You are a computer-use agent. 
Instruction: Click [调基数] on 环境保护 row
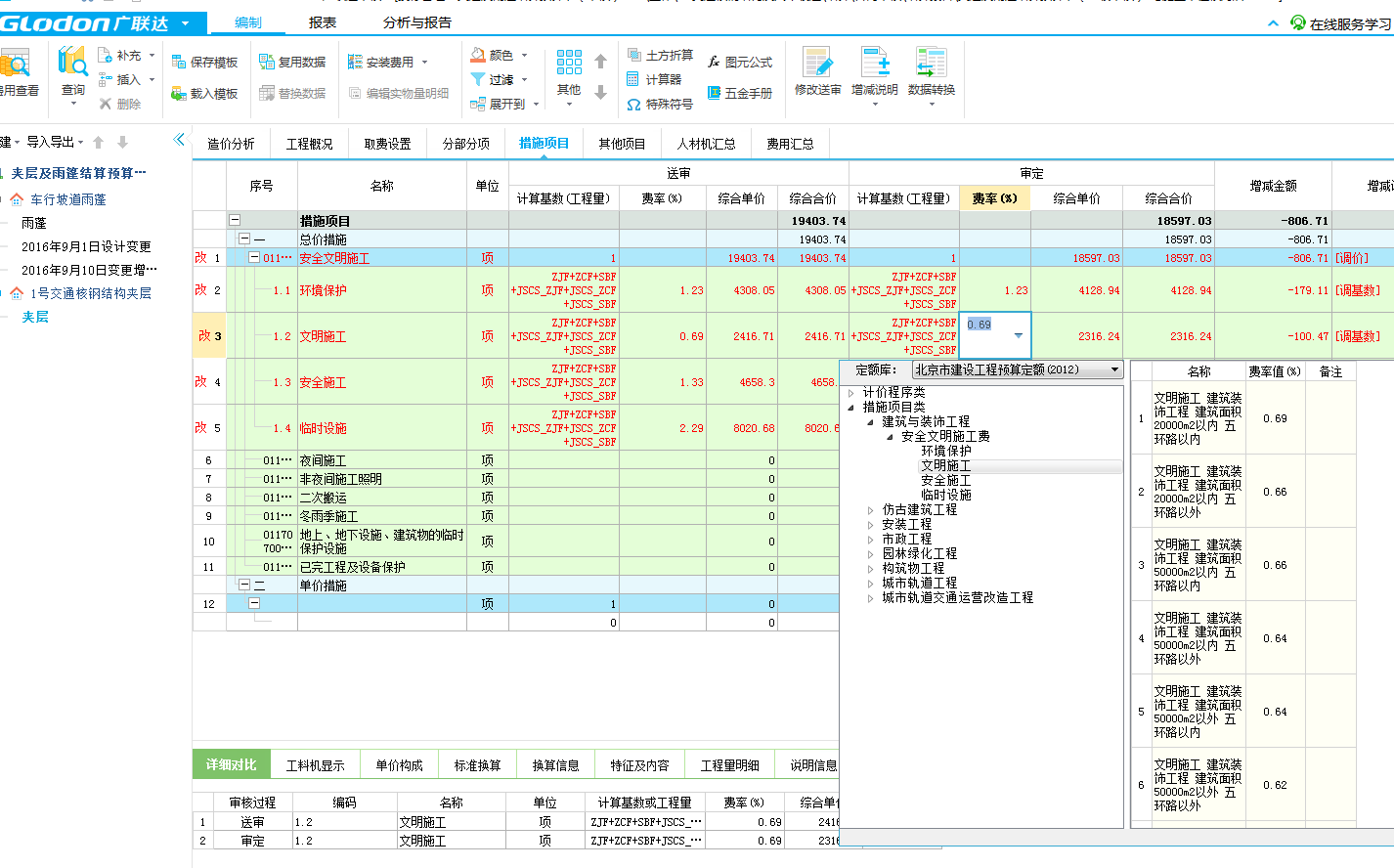point(1358,290)
